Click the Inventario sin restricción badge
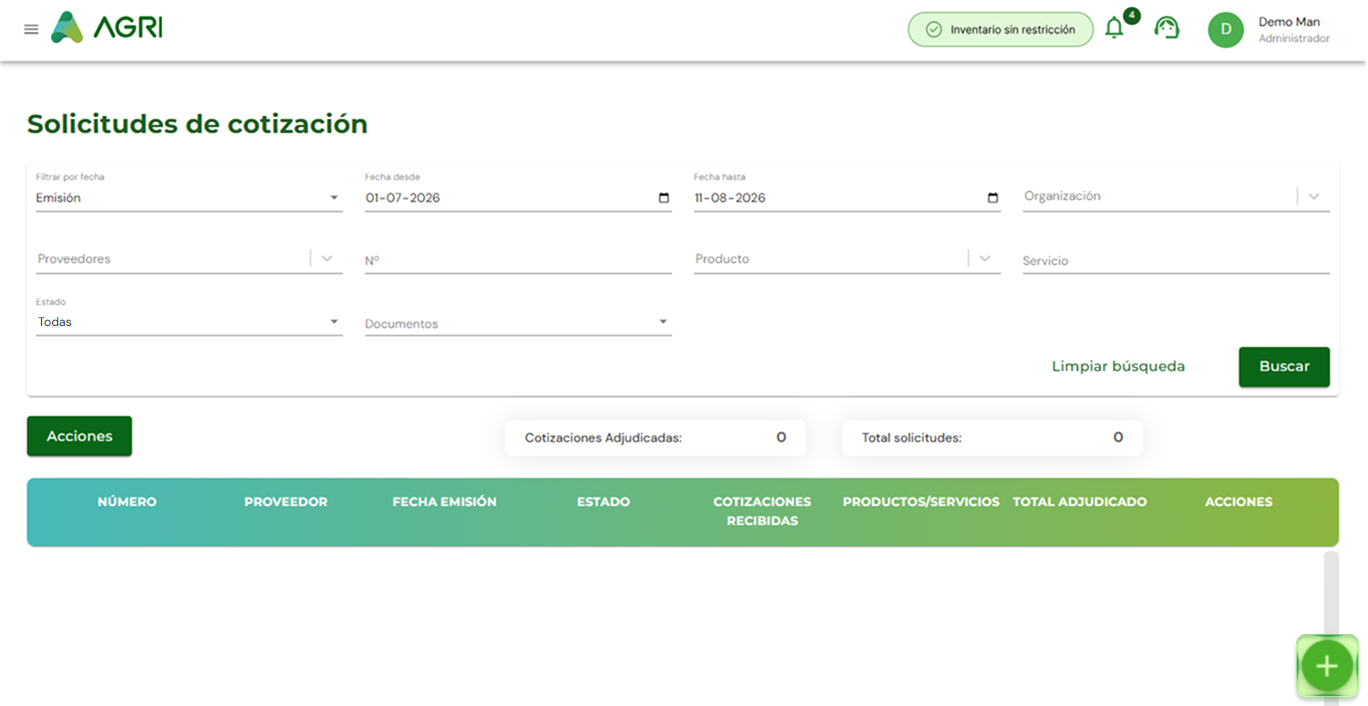This screenshot has height=706, width=1368. tap(1001, 30)
